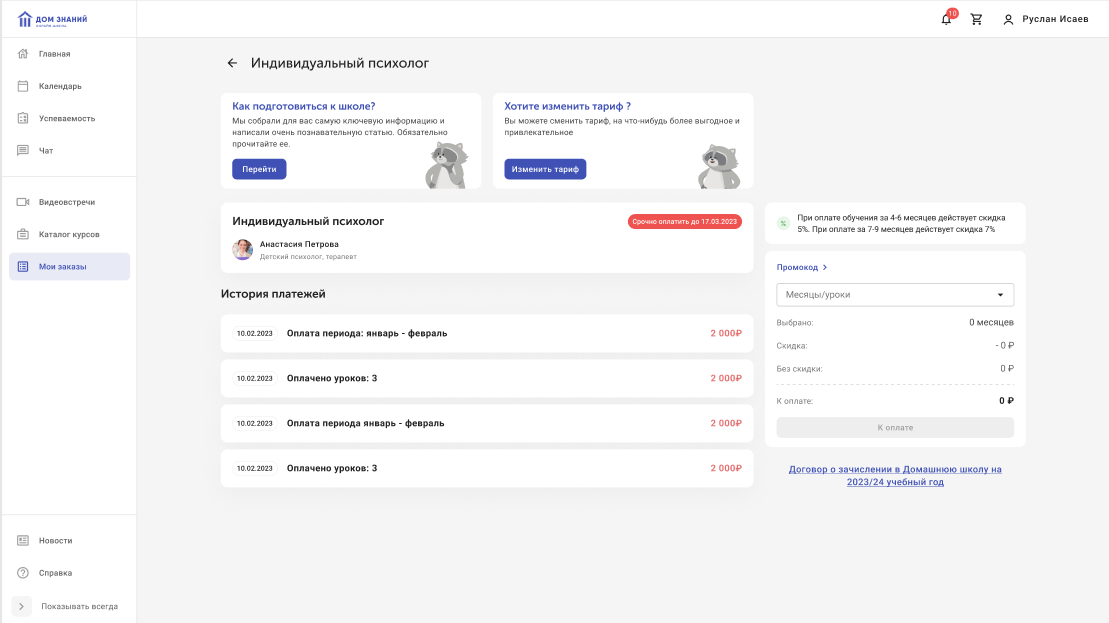The width and height of the screenshot is (1109, 623).
Task: Open Справка menu item
Action: pyautogui.click(x=69, y=573)
